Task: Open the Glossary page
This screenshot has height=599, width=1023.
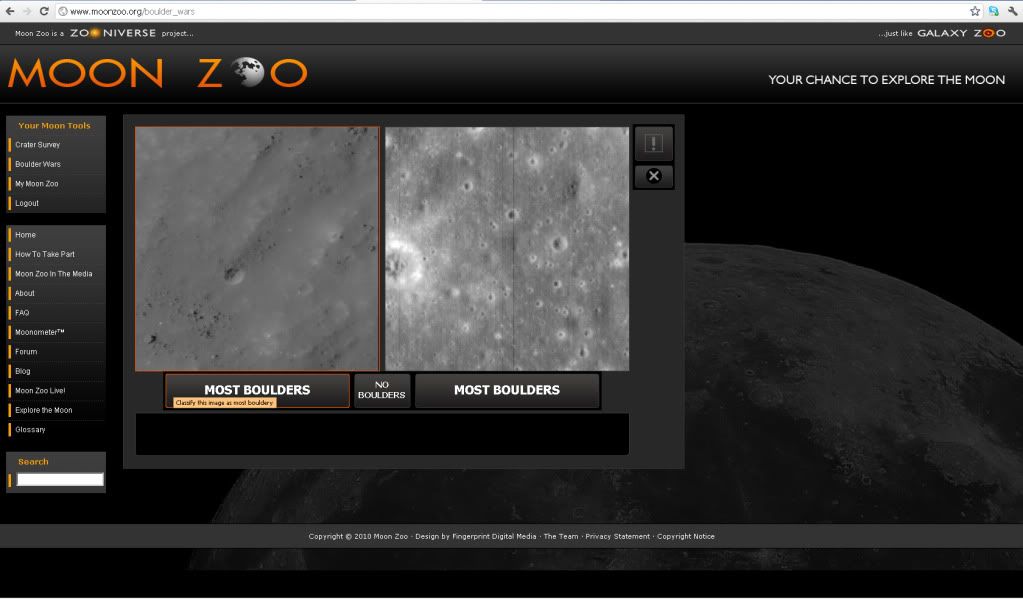Action: pos(30,430)
